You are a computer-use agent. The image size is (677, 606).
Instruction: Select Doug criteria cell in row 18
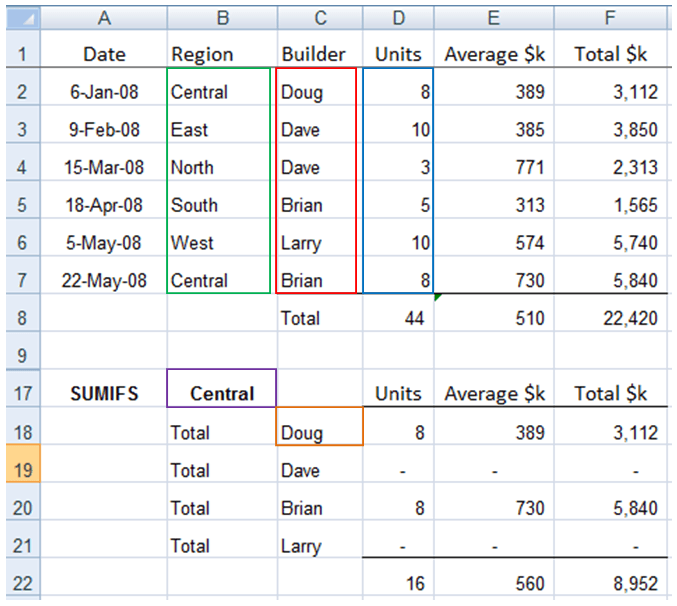point(320,426)
